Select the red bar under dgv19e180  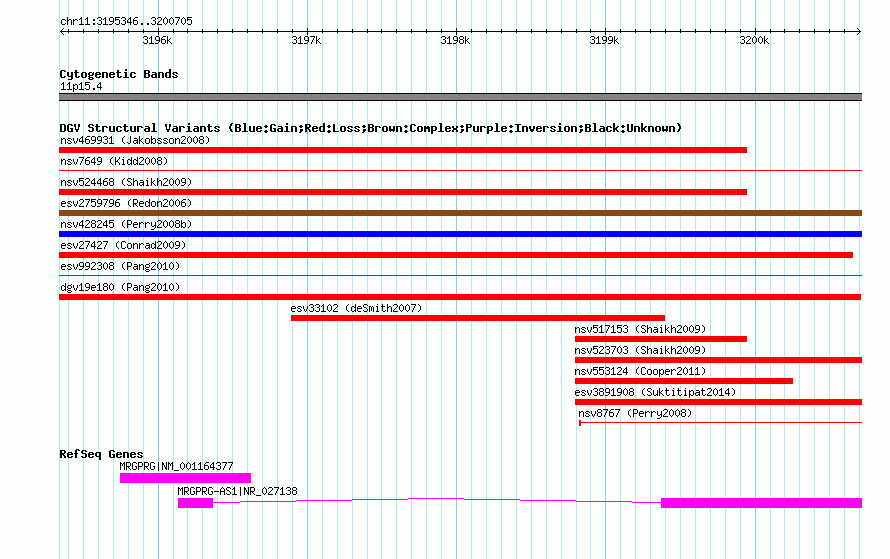tap(460, 297)
